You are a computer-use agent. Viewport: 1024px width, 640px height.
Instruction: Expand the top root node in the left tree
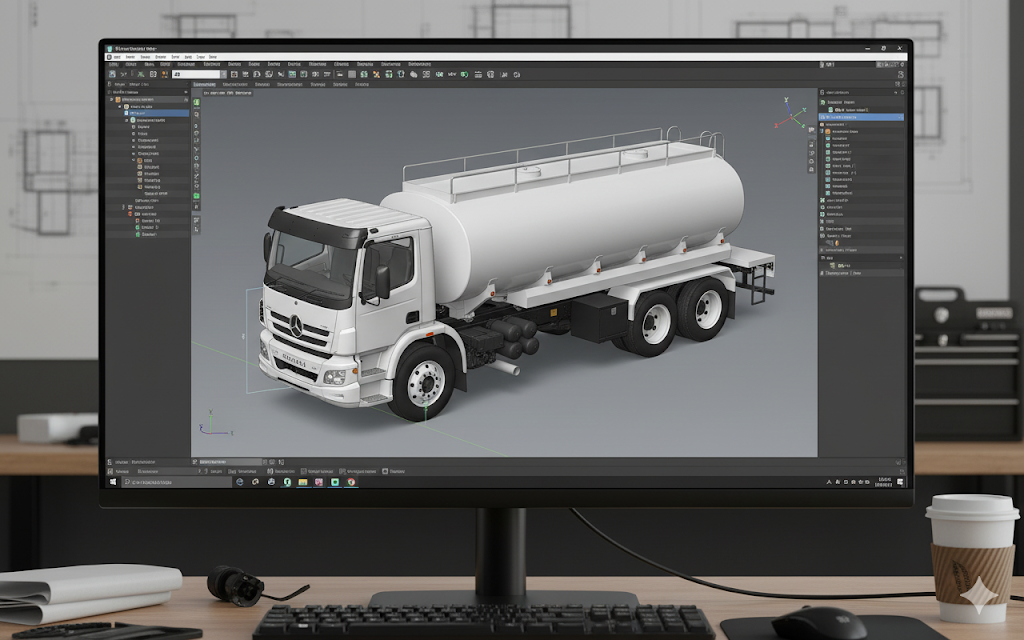(x=112, y=100)
